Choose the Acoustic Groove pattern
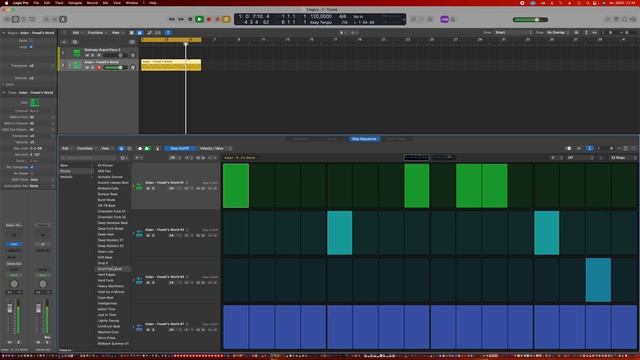 coord(110,177)
